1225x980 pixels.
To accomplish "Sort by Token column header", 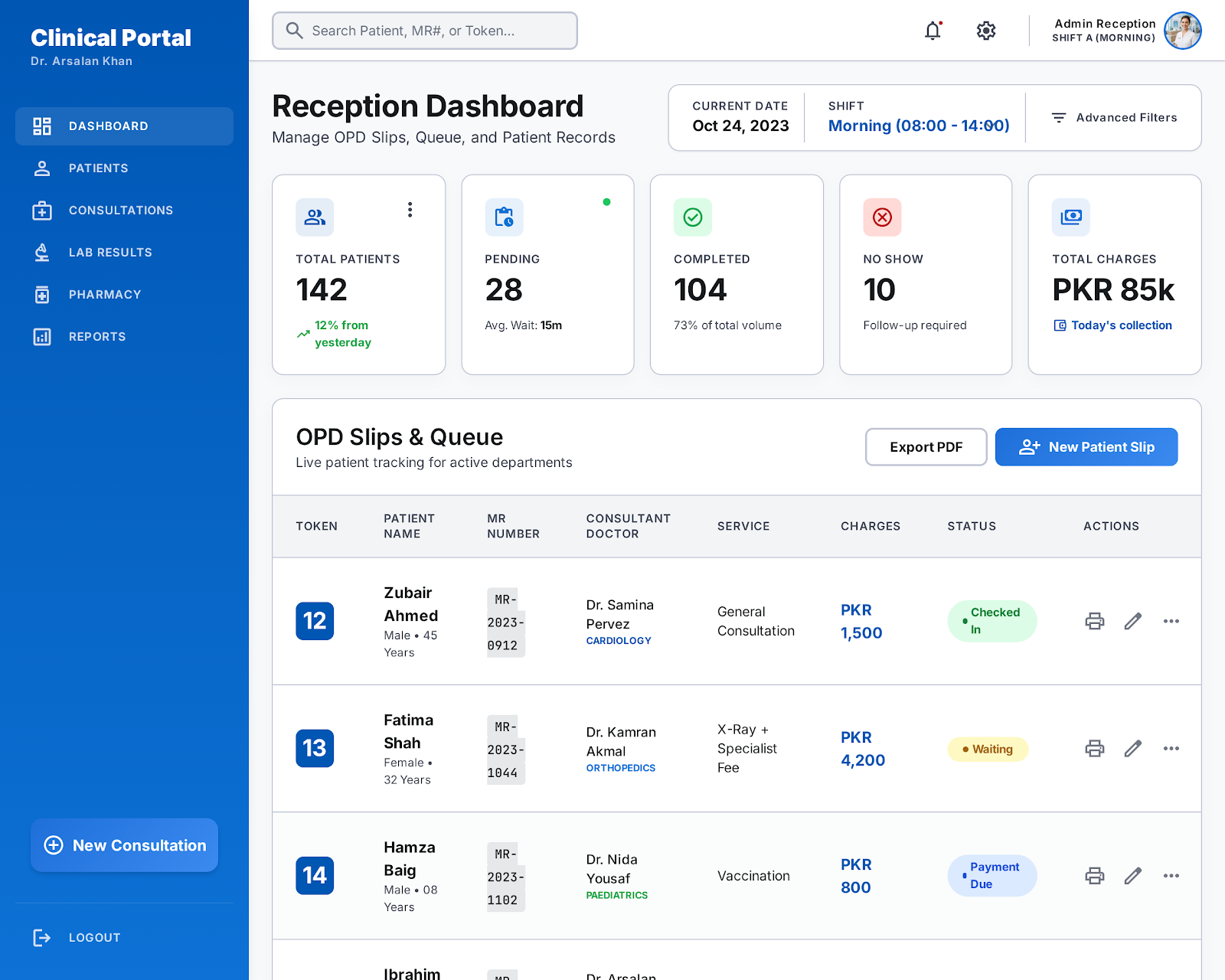I will click(x=317, y=526).
